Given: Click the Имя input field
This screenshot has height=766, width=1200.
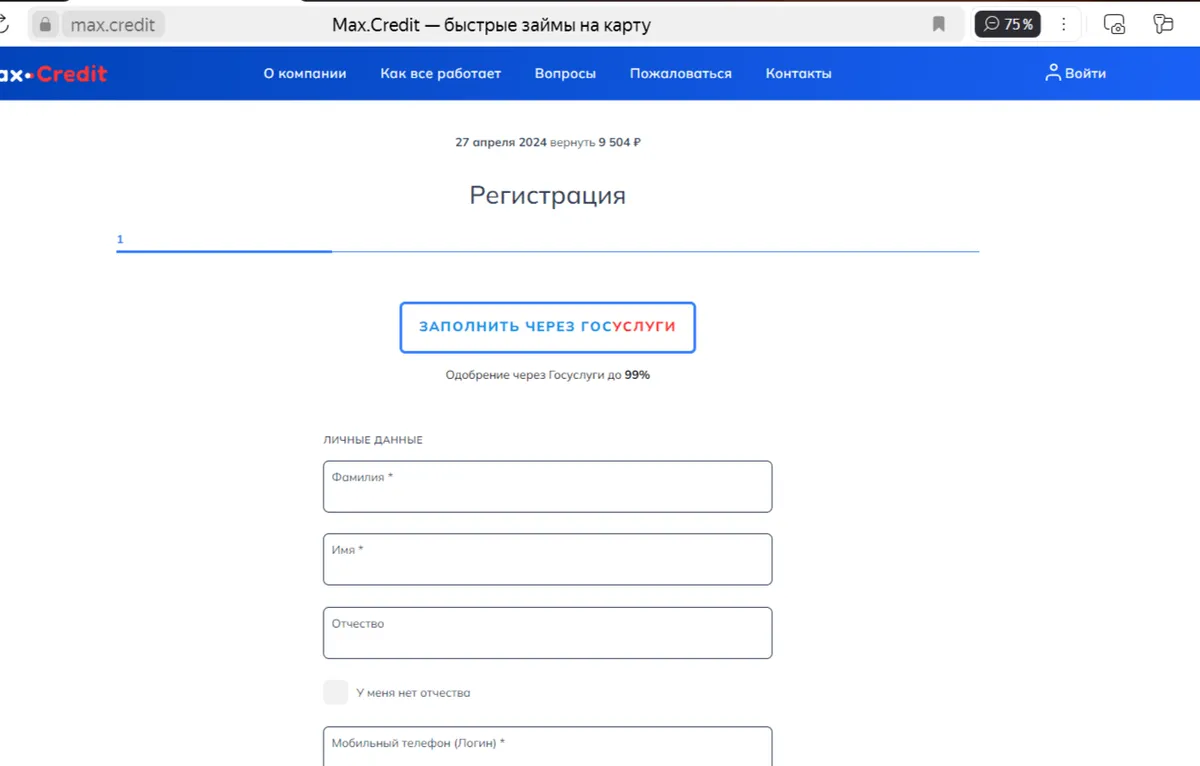Looking at the screenshot, I should (547, 559).
